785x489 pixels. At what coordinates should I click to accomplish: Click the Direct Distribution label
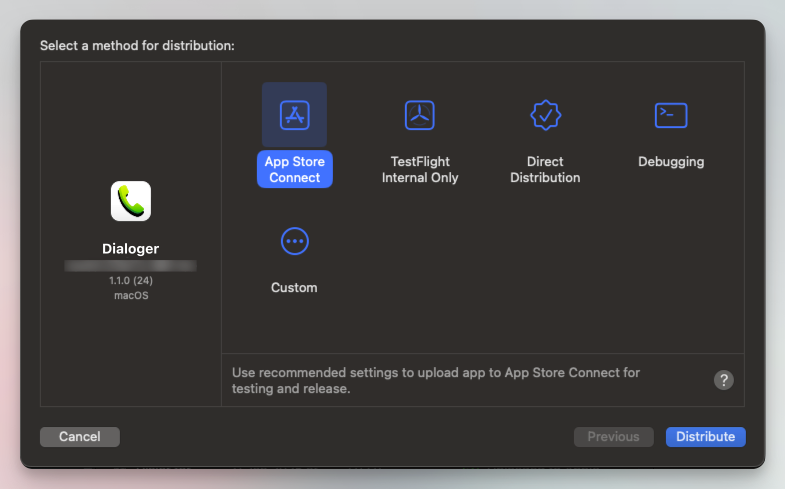tap(545, 169)
